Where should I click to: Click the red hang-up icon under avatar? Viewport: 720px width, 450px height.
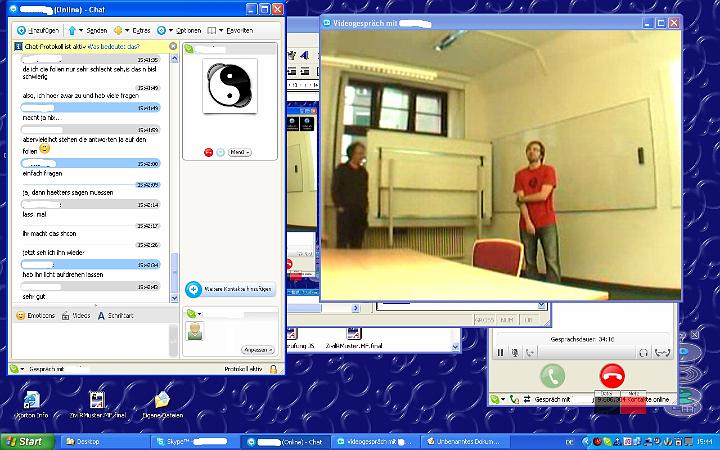[x=208, y=152]
